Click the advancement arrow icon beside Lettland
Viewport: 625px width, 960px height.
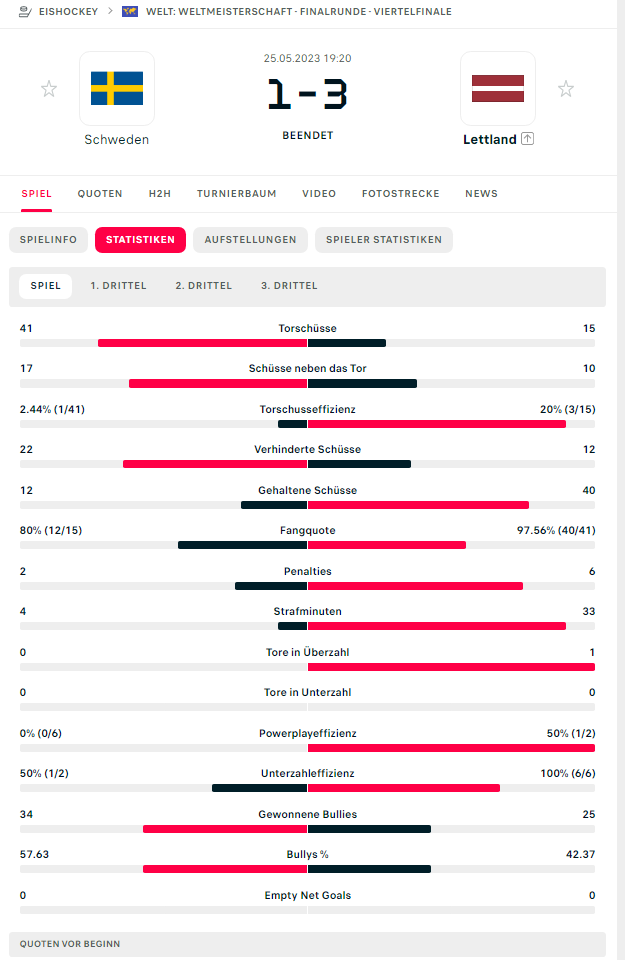(528, 139)
